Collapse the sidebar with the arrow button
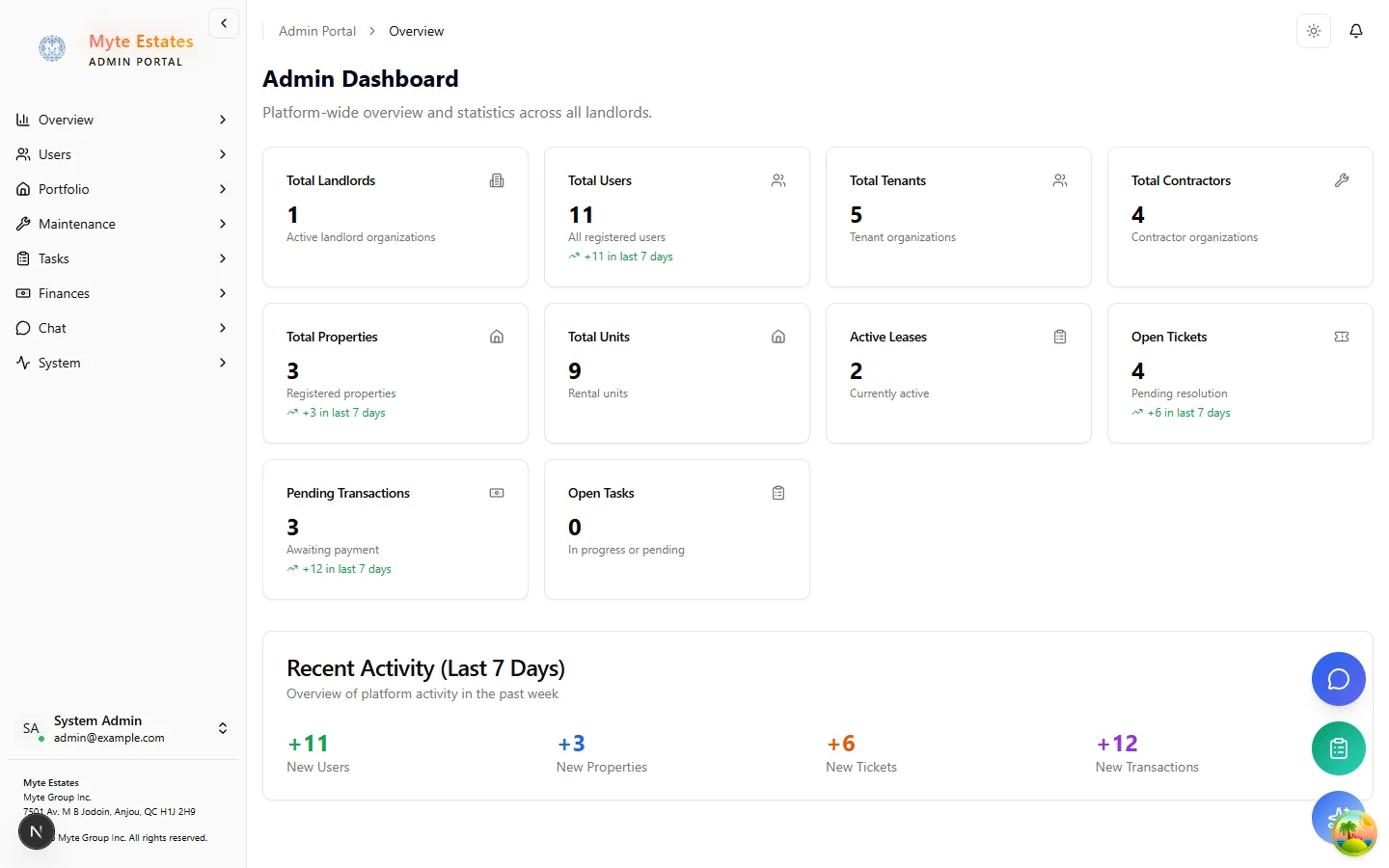The image size is (1389, 868). [224, 23]
